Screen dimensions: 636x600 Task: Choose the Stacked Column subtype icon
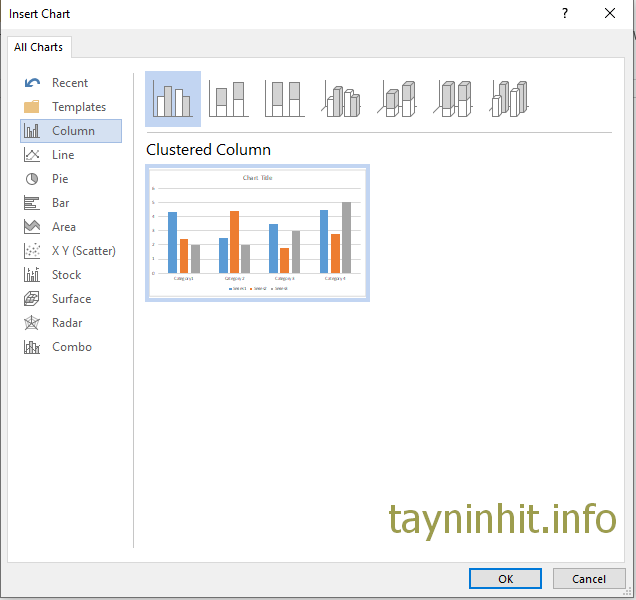point(229,99)
